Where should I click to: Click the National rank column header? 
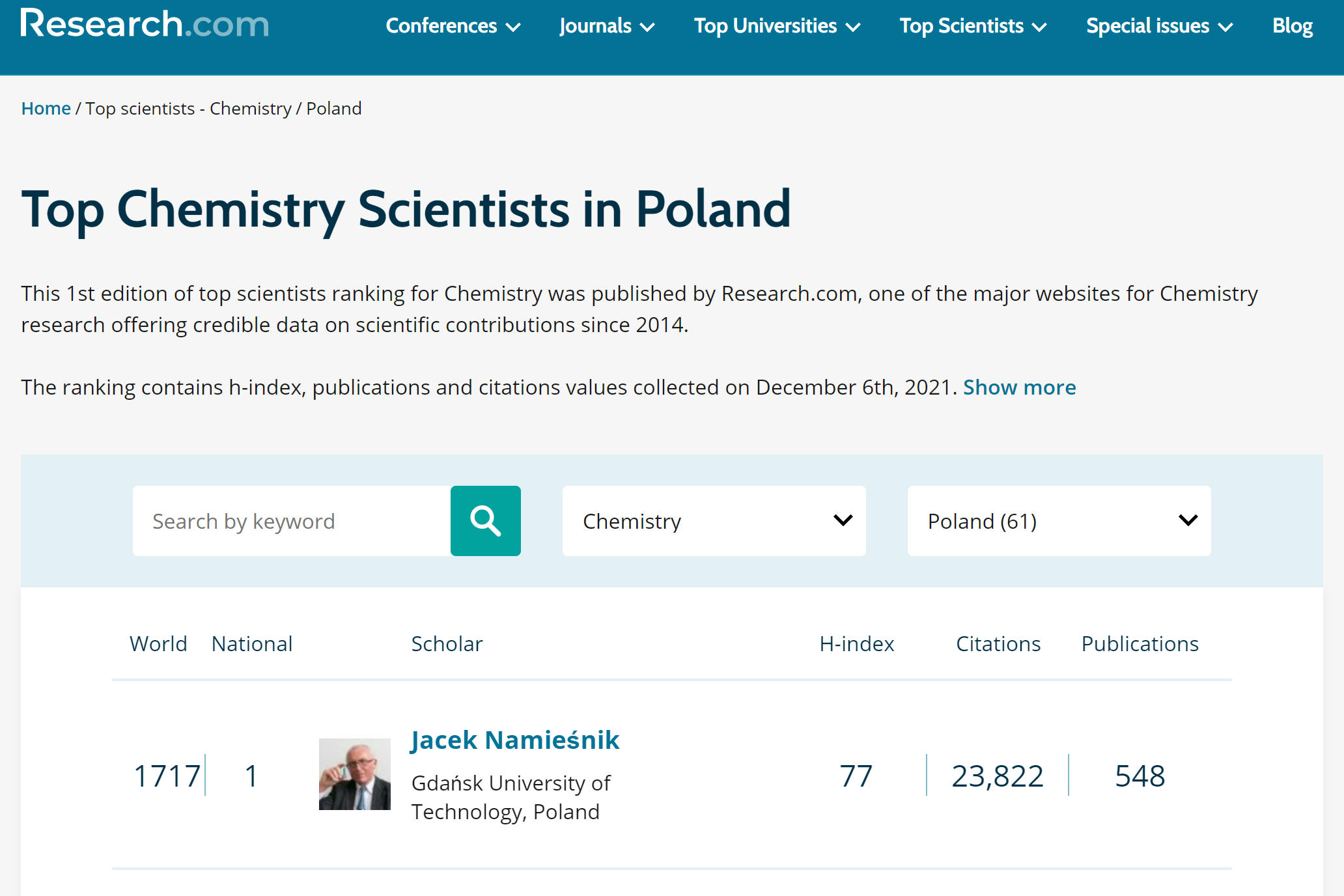(252, 644)
